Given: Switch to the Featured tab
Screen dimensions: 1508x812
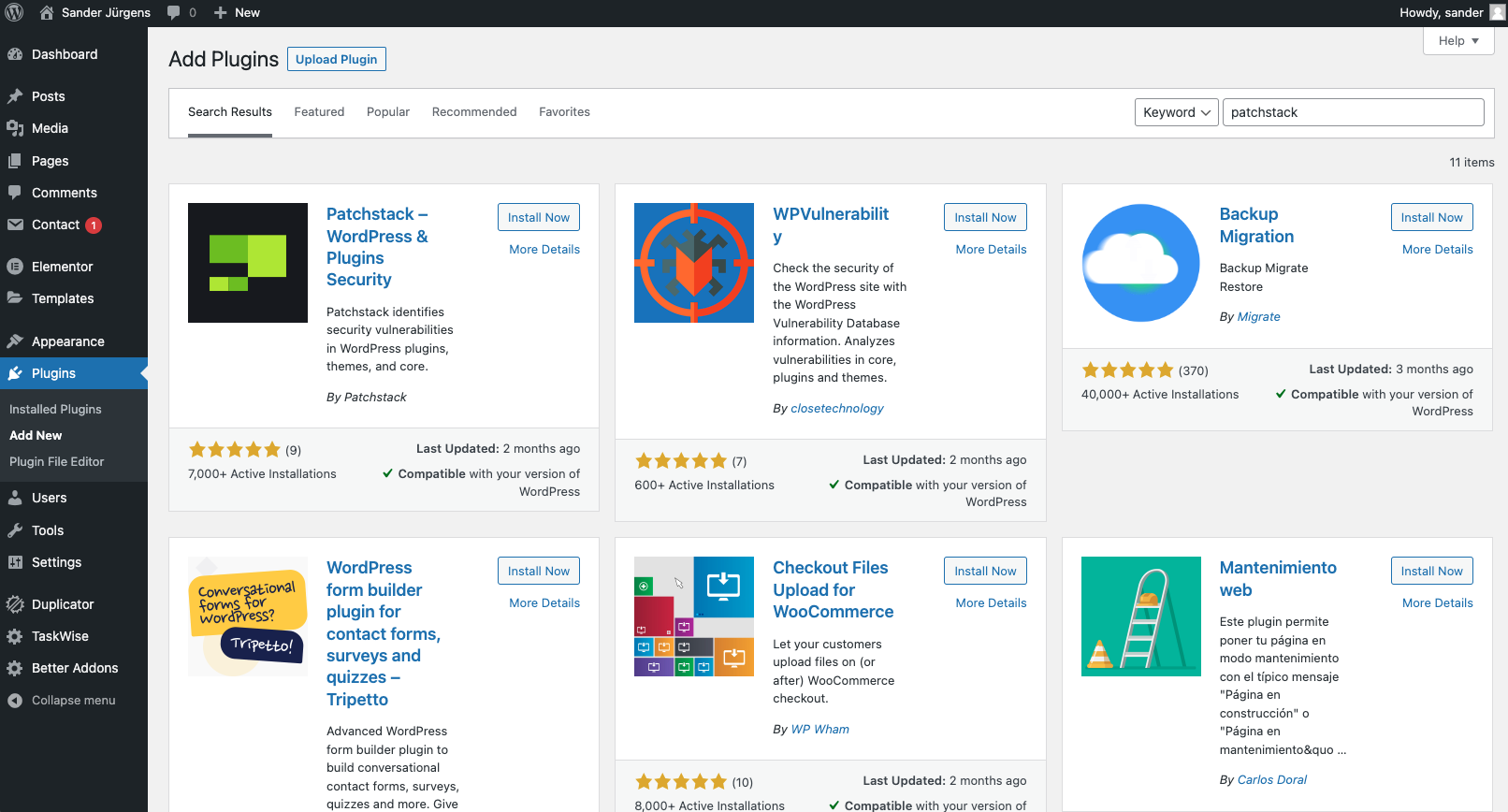Looking at the screenshot, I should [x=319, y=112].
